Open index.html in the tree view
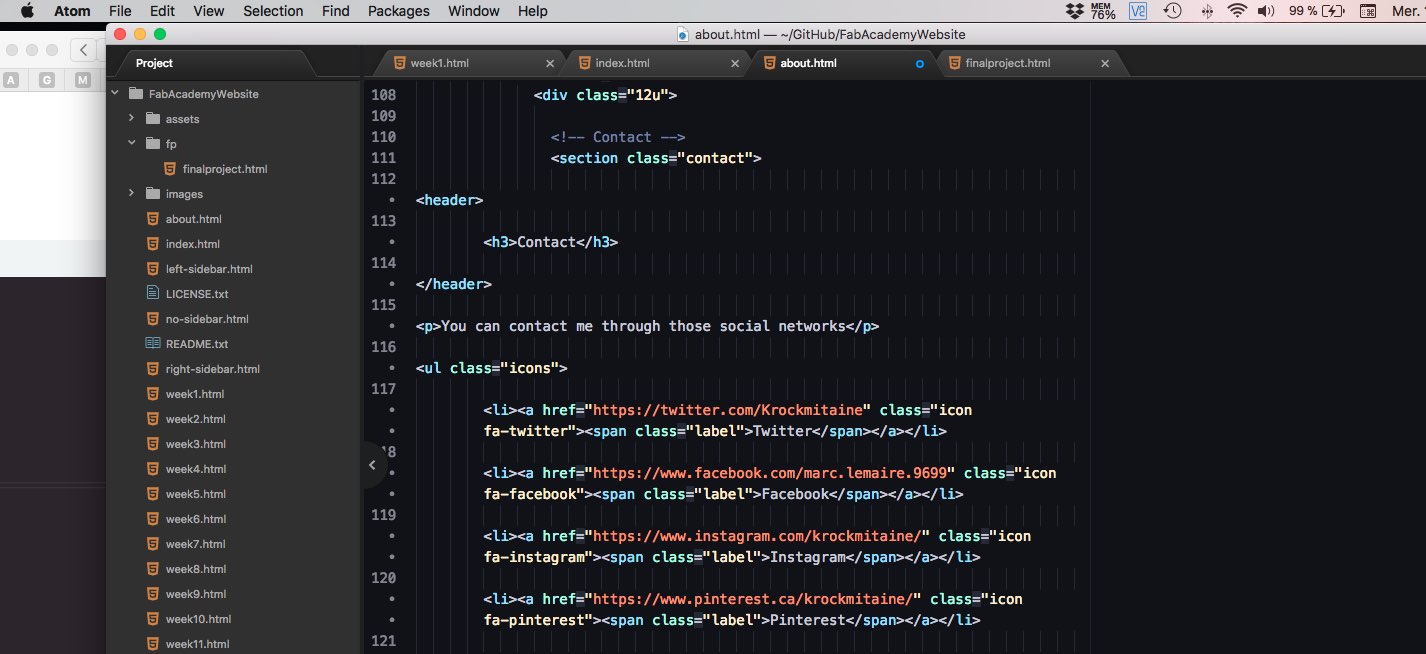The height and width of the screenshot is (654, 1426). pos(193,244)
